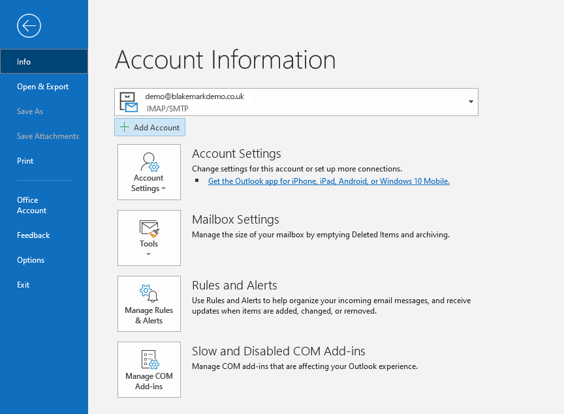The height and width of the screenshot is (414, 564).
Task: Click the Account Information page title
Action: (x=226, y=60)
